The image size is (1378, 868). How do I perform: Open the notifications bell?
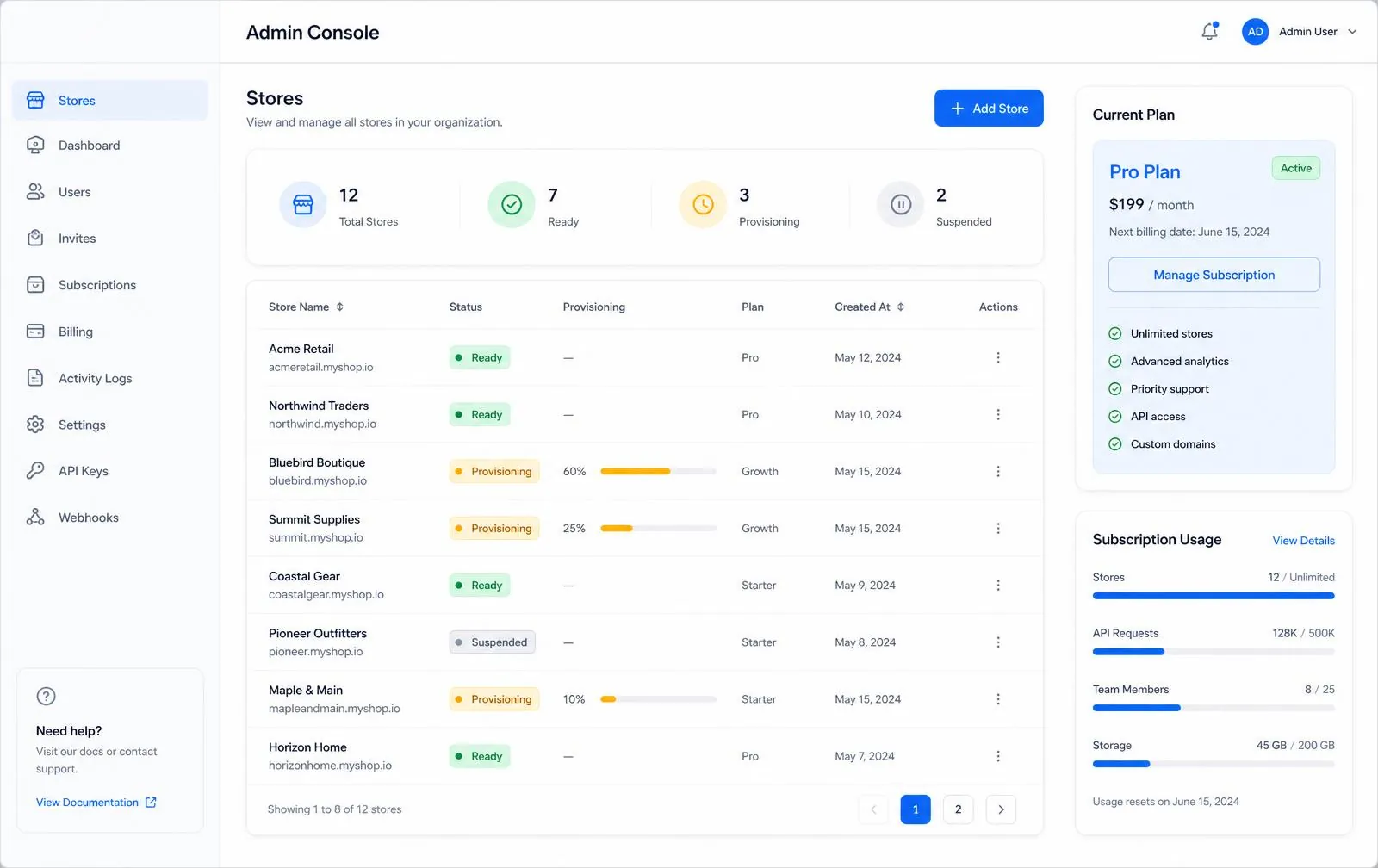(x=1209, y=32)
